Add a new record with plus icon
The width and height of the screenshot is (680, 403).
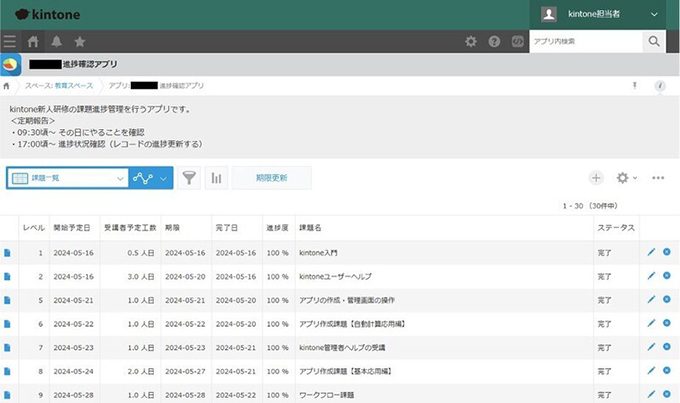(x=596, y=178)
